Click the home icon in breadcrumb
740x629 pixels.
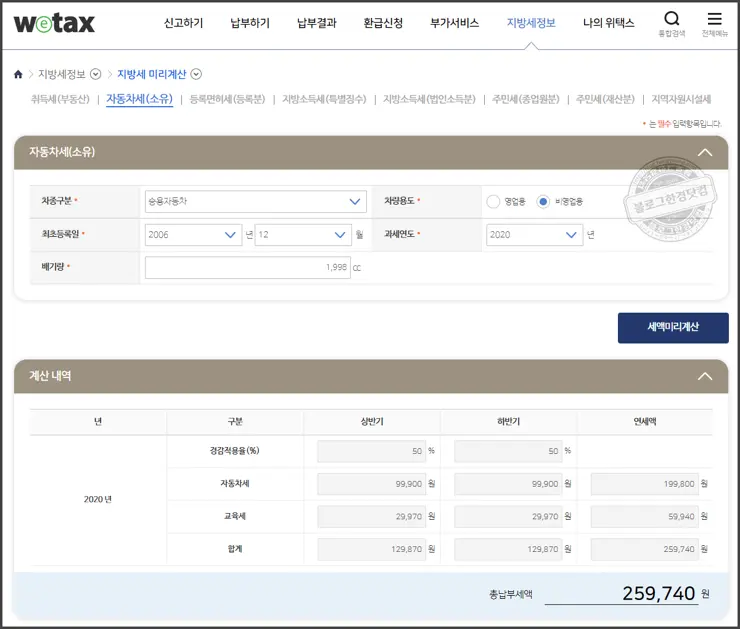(x=18, y=74)
